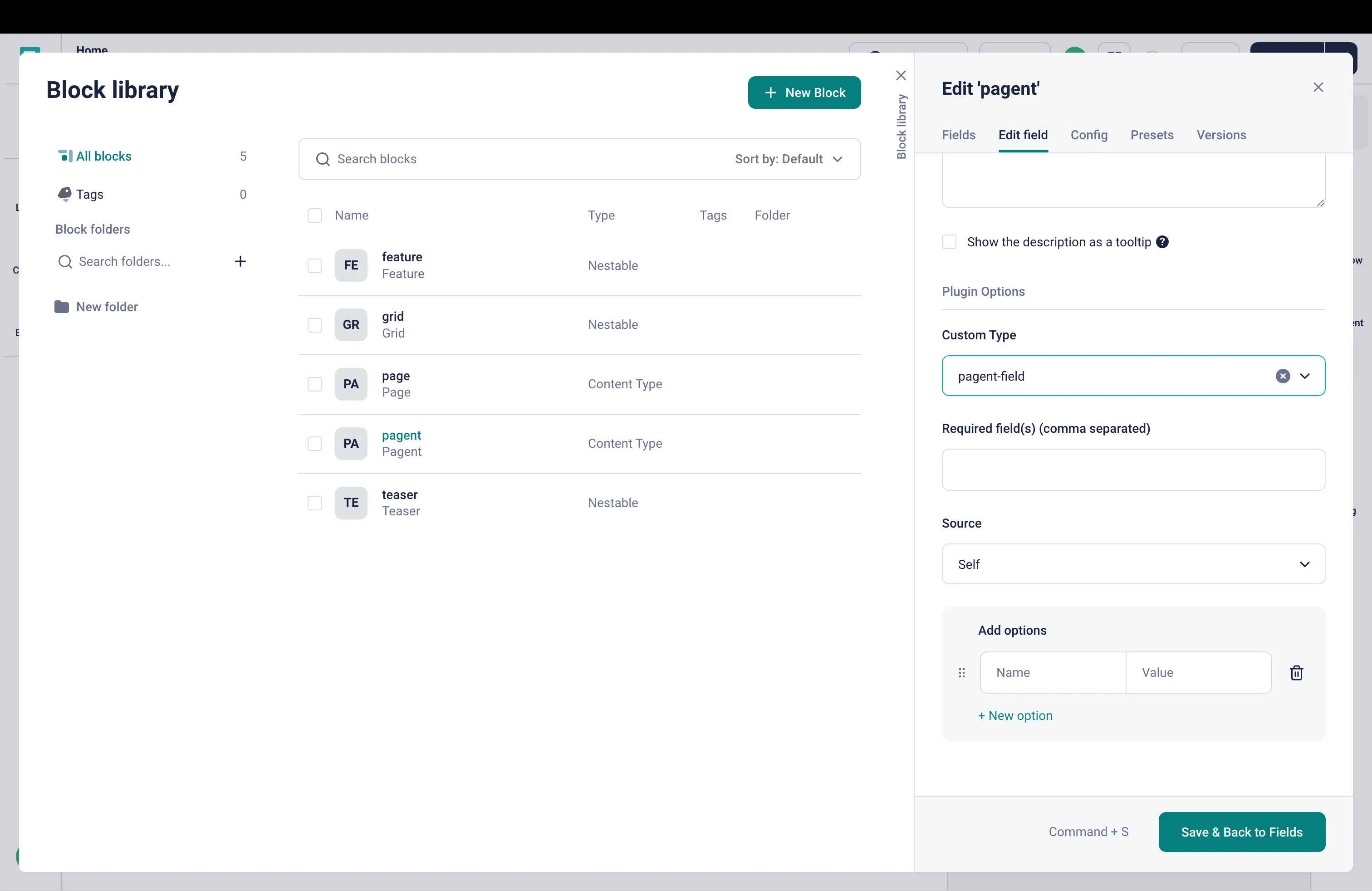Switch to the Config tab

tap(1088, 135)
